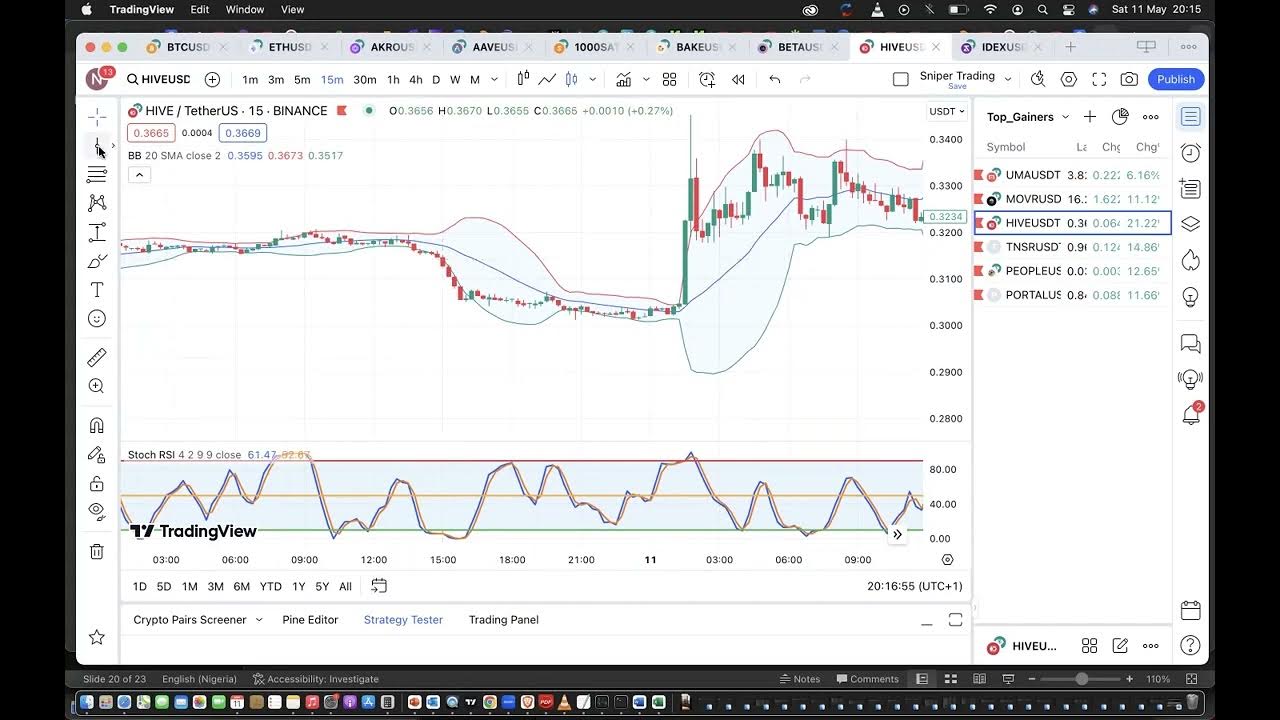
Task: Select the 5m timeframe
Action: pyautogui.click(x=302, y=79)
